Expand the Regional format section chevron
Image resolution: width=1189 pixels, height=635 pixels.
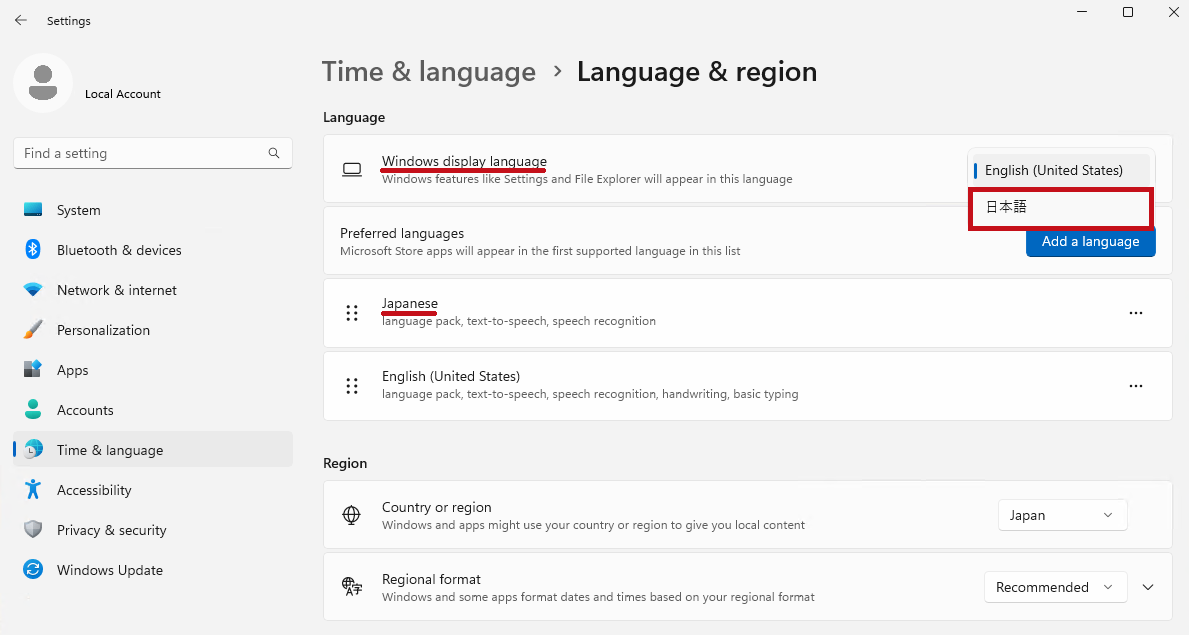[x=1148, y=587]
